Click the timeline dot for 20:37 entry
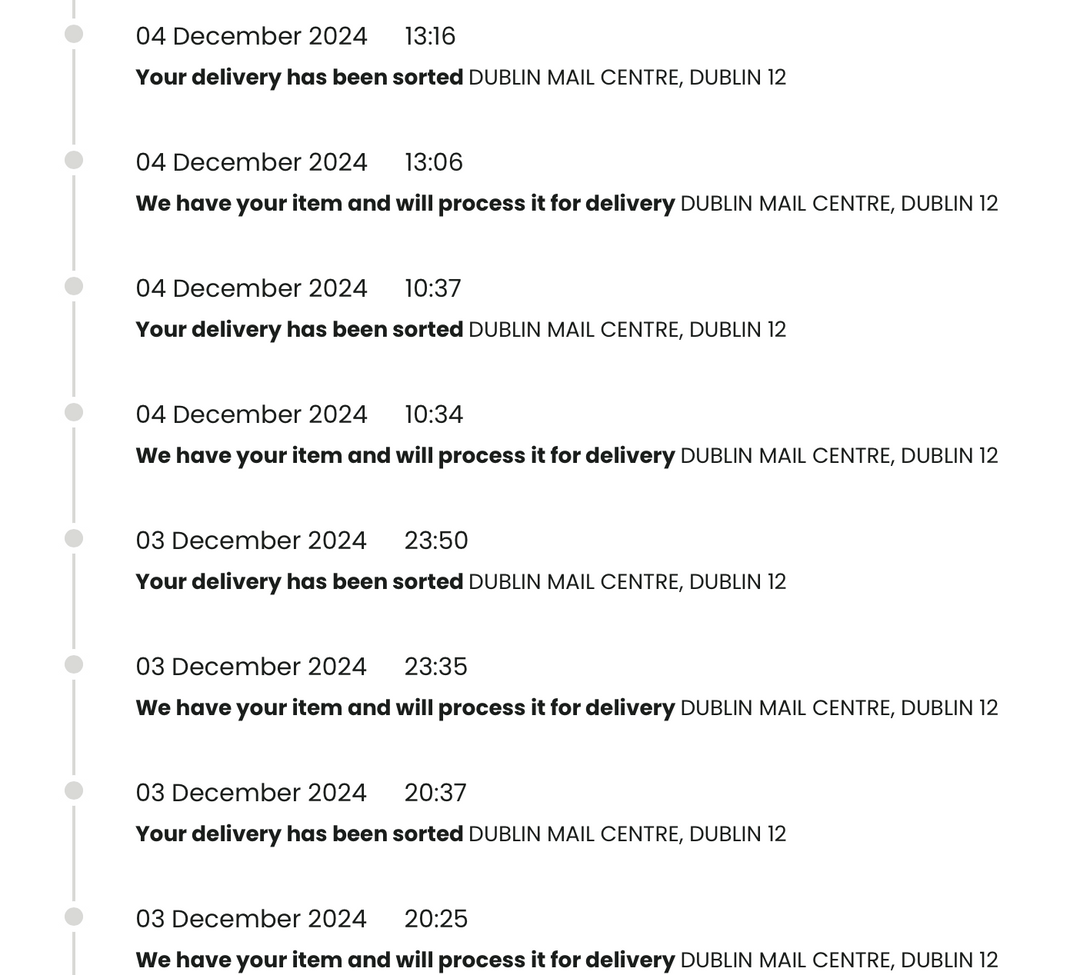This screenshot has height=975, width=1080. click(74, 790)
